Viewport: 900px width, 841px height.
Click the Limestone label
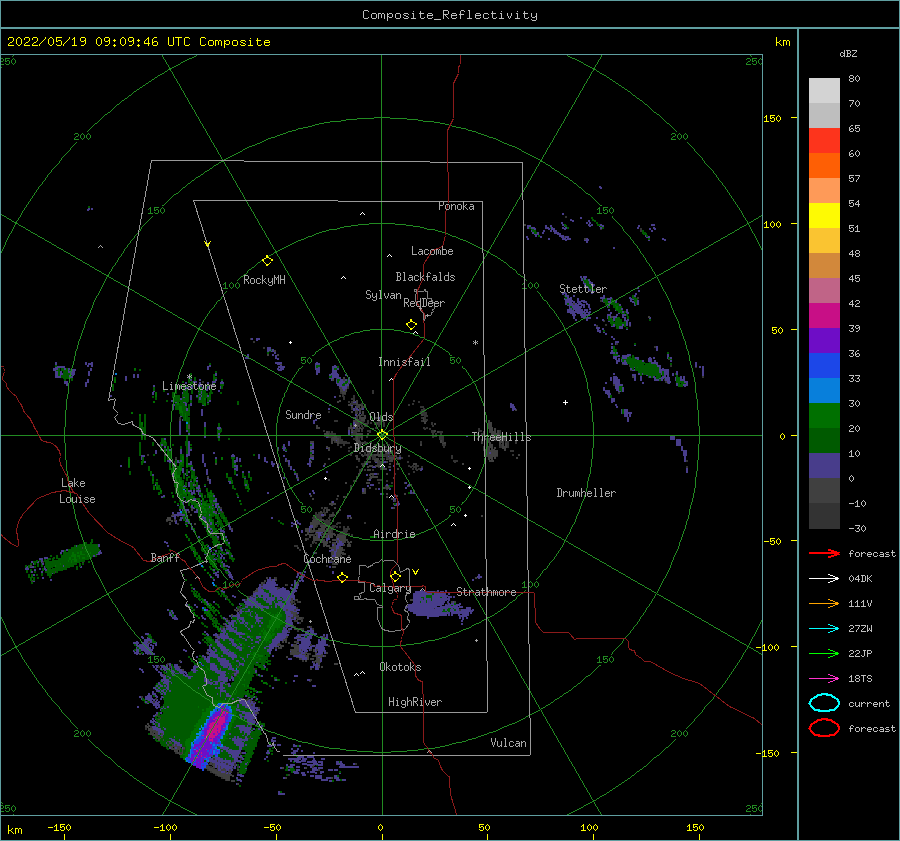click(189, 386)
